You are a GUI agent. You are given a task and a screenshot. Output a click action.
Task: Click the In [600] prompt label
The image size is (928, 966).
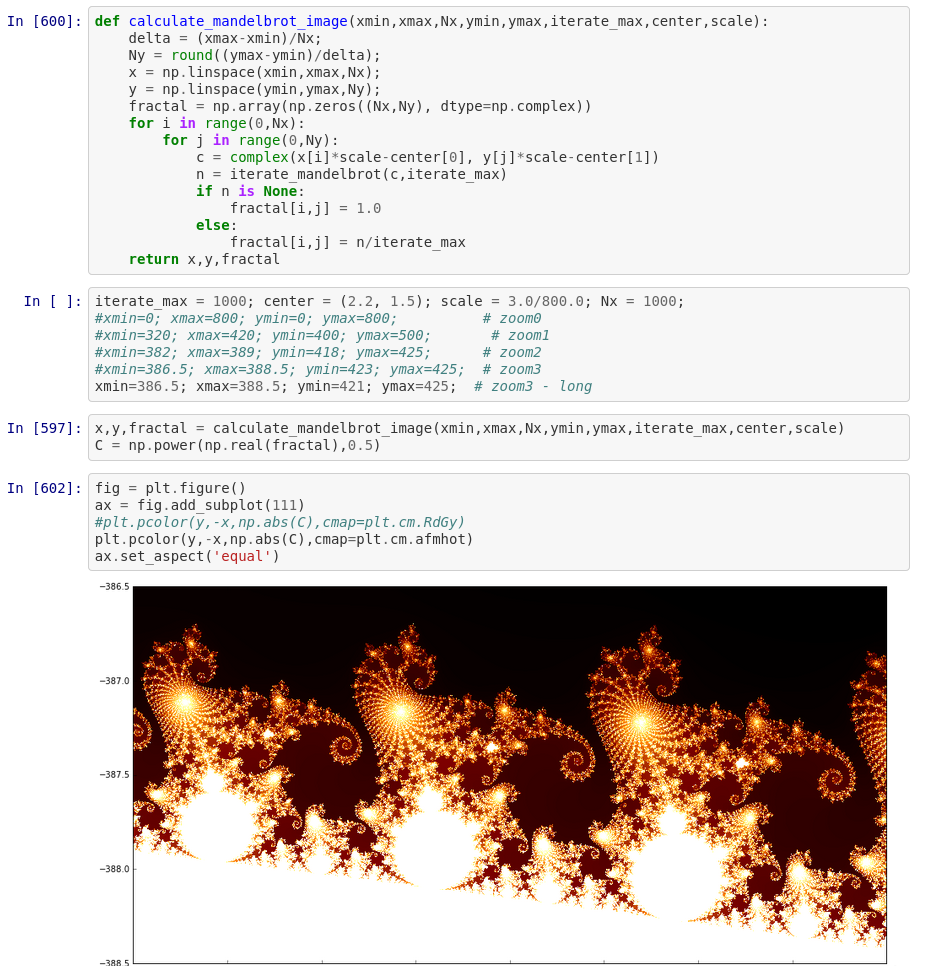(44, 22)
